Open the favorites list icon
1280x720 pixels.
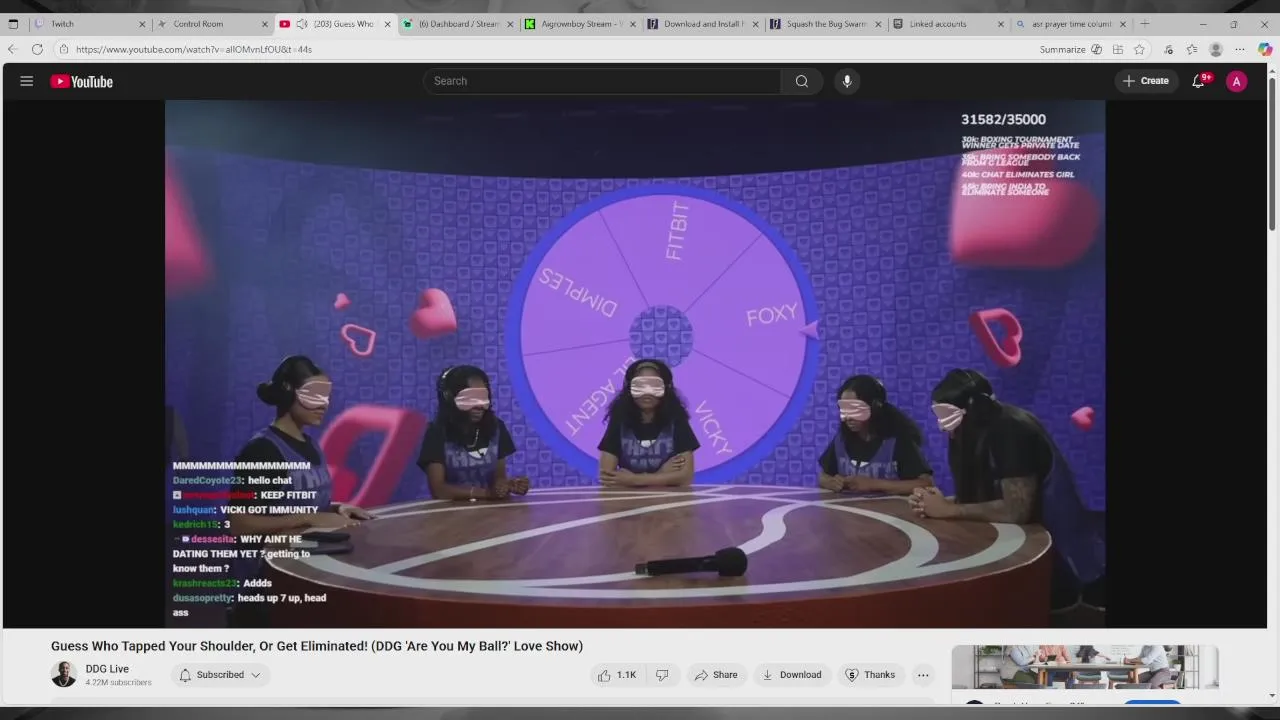tap(1192, 49)
